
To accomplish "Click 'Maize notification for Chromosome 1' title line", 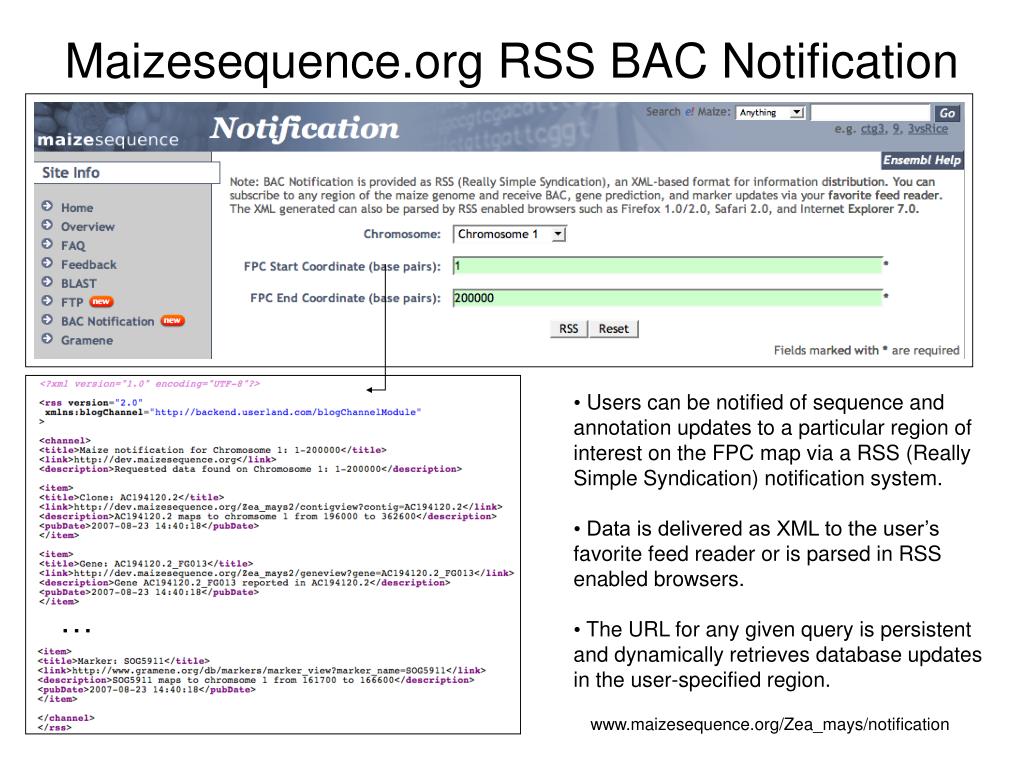I will pyautogui.click(x=213, y=450).
